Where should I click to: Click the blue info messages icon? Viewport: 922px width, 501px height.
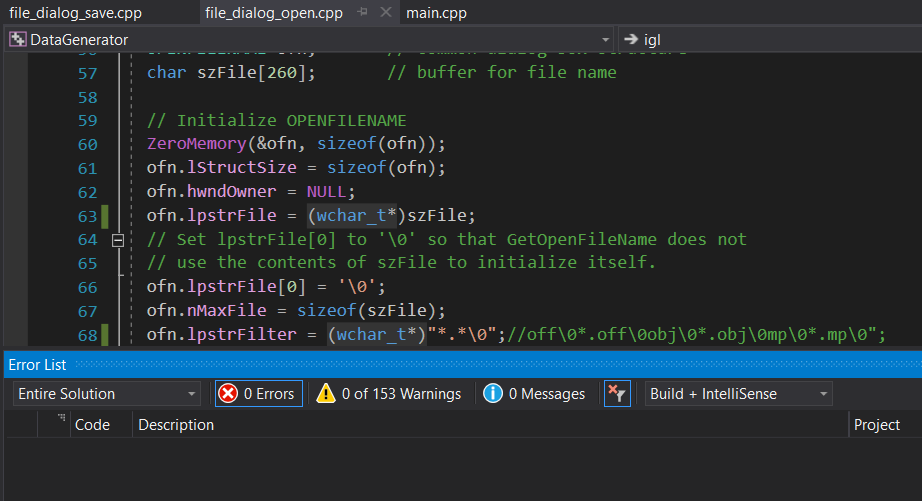tap(493, 393)
